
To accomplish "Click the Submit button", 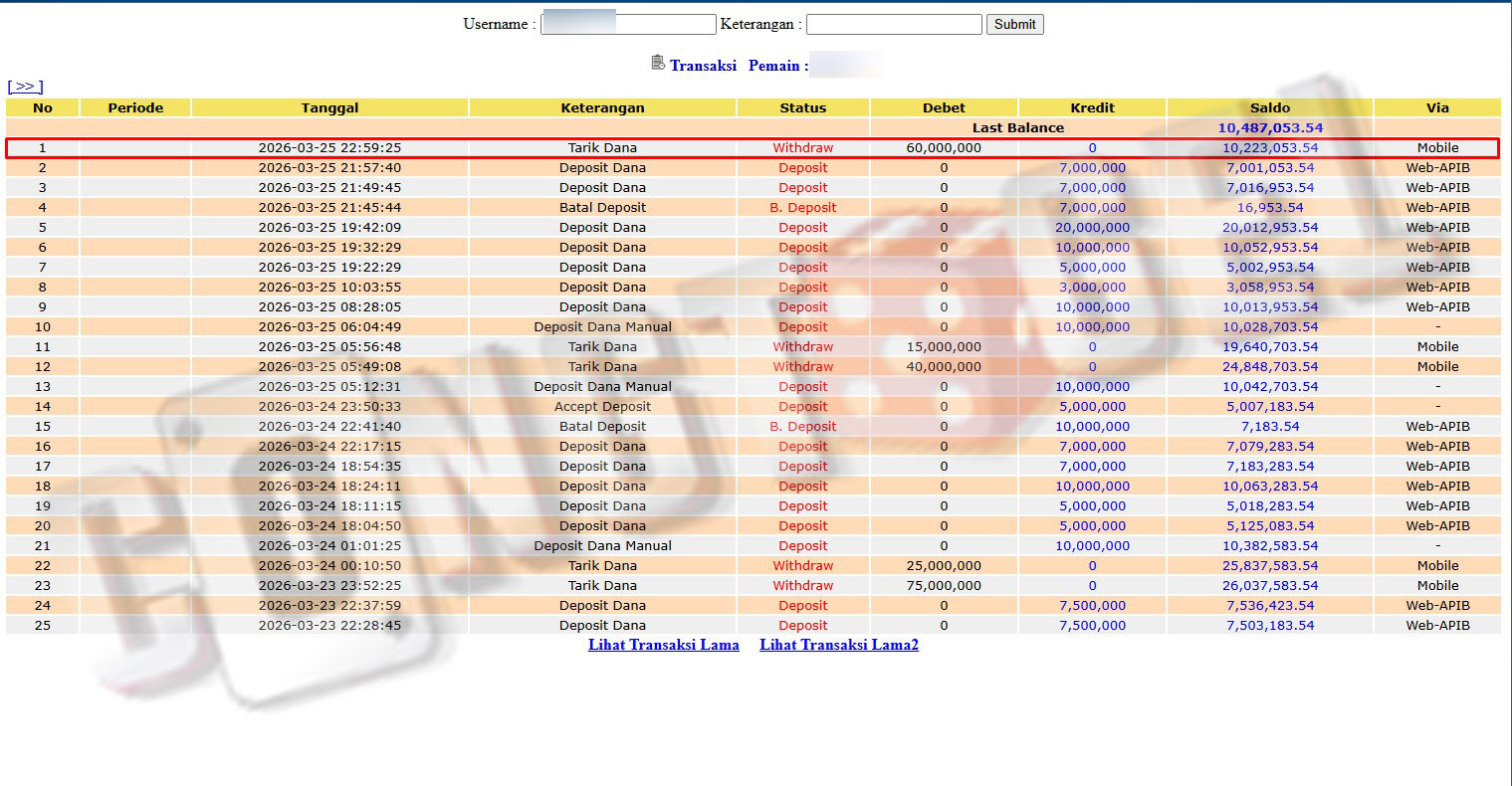I will [1014, 24].
